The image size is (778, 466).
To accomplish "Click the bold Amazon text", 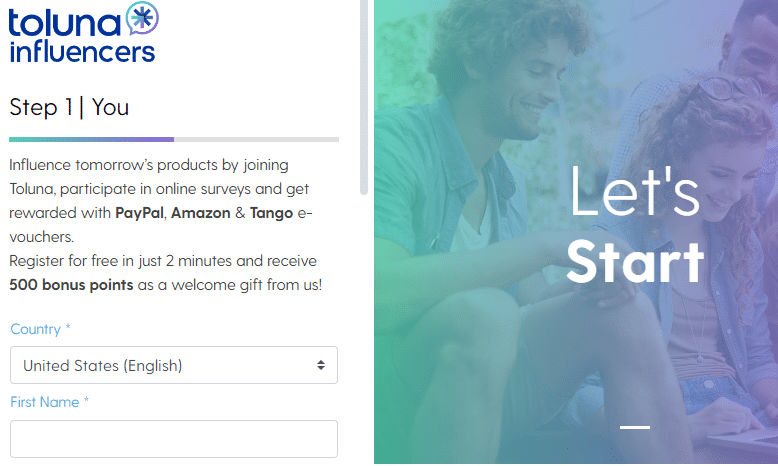I will point(201,212).
